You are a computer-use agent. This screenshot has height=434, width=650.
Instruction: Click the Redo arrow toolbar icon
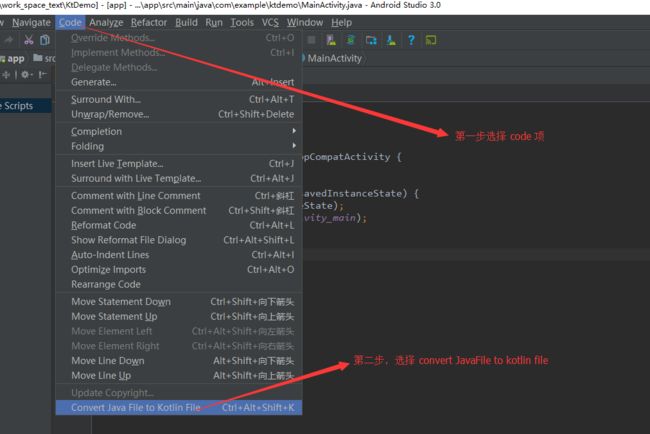click(9, 40)
